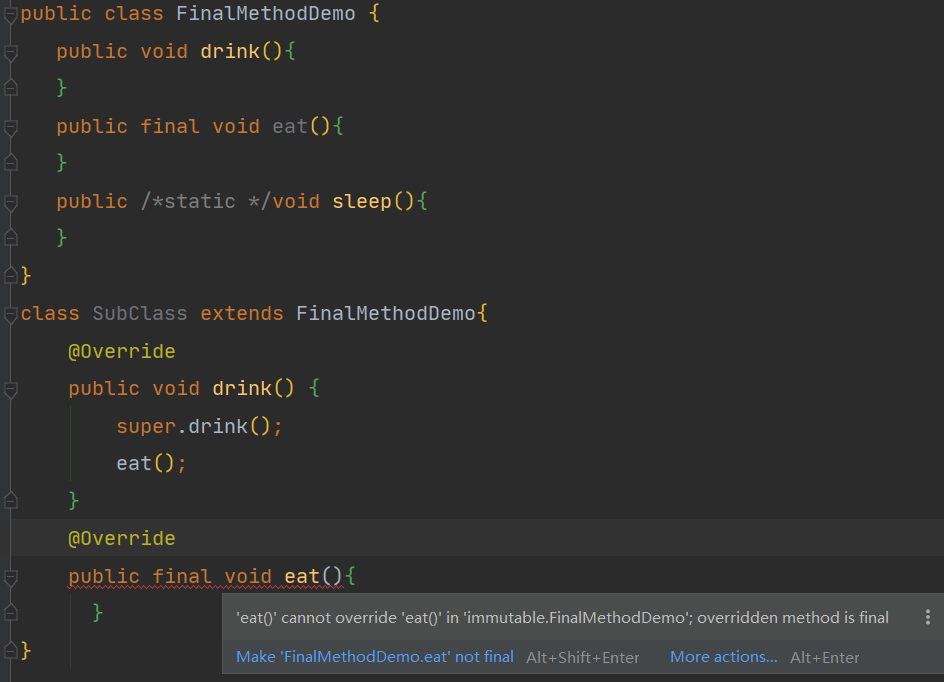Image resolution: width=944 pixels, height=682 pixels.
Task: Click fold end marker of SubClass closing brace
Action: click(10, 650)
